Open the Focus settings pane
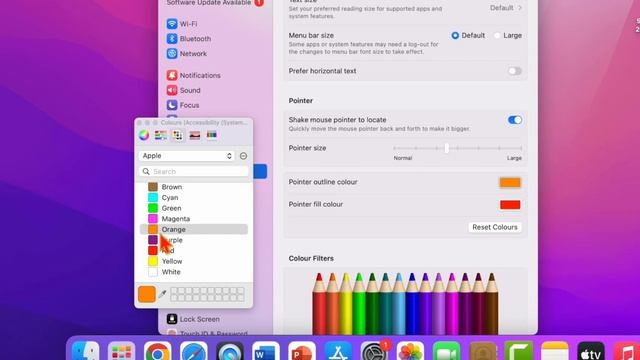This screenshot has height=360, width=640. [x=183, y=105]
